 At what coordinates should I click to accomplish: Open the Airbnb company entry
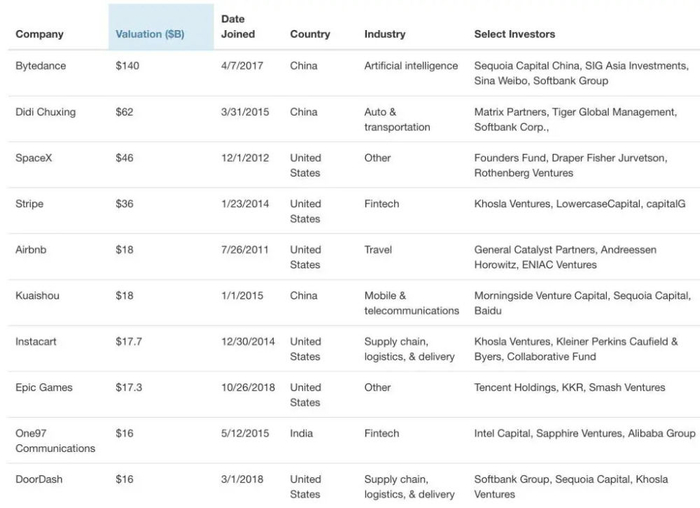click(34, 249)
